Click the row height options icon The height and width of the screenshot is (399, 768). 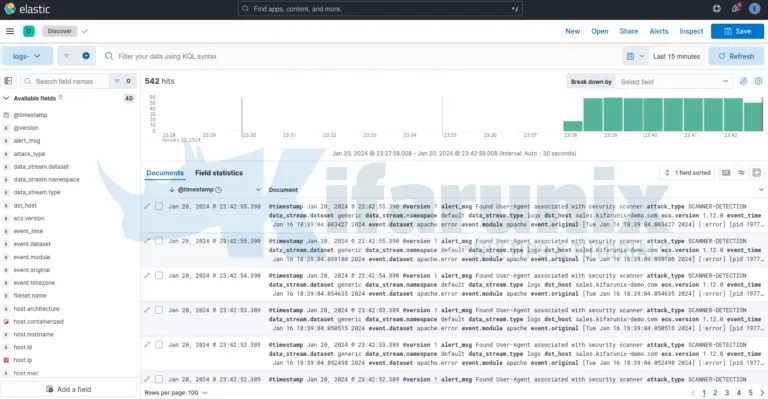(742, 172)
